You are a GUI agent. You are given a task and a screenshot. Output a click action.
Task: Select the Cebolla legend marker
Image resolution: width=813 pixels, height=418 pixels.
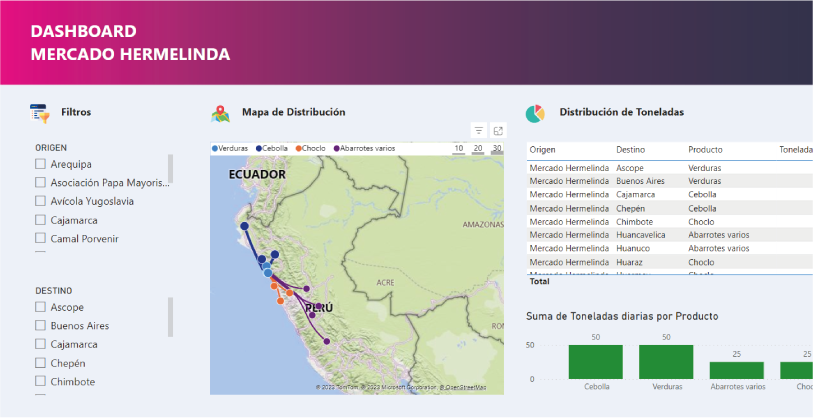tap(259, 148)
